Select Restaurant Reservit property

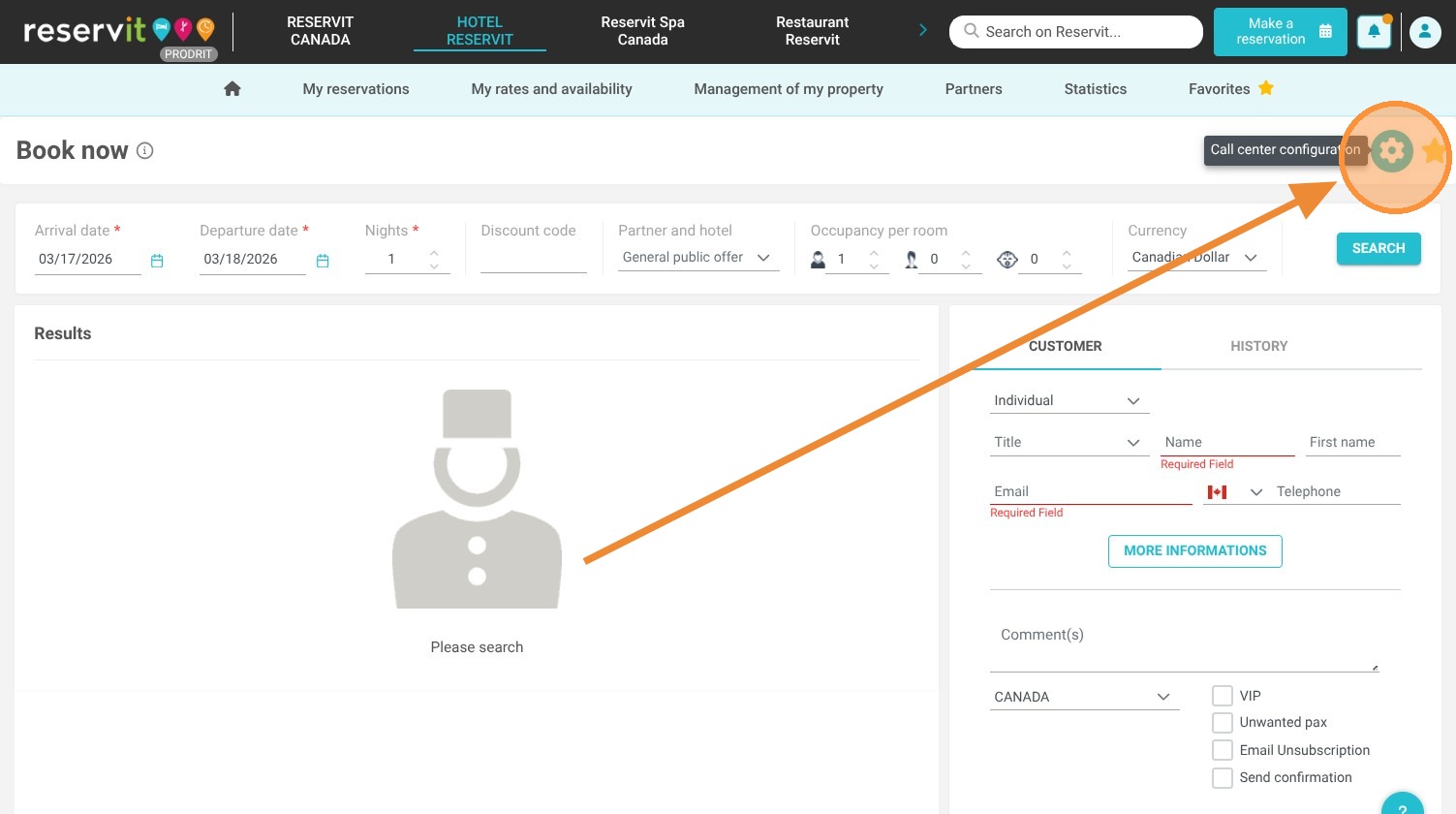(813, 31)
